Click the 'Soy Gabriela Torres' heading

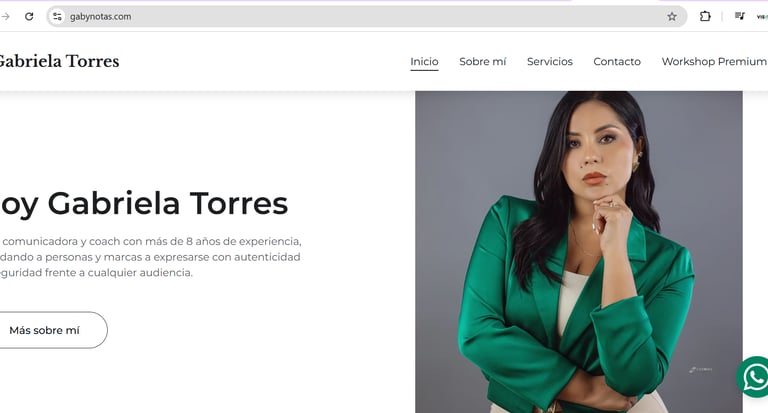[143, 204]
